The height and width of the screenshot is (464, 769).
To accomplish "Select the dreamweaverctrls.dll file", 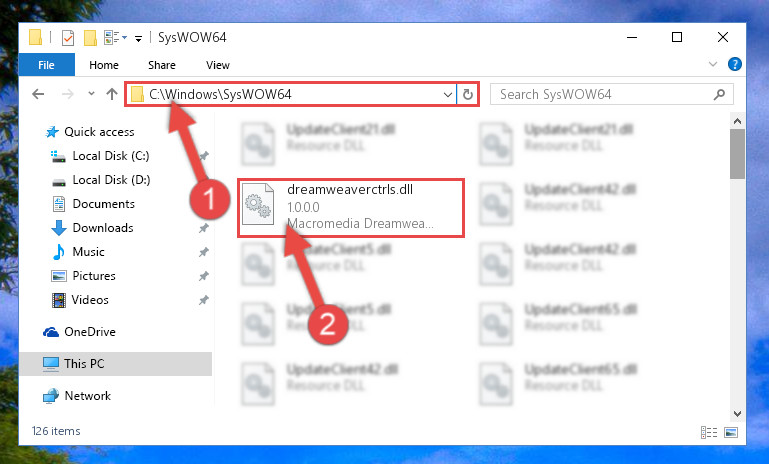I will click(351, 208).
